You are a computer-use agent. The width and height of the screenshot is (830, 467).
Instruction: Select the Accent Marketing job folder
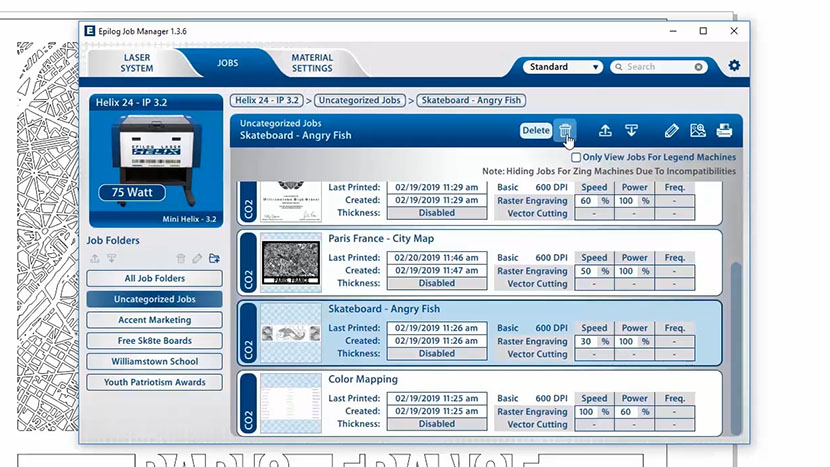[x=153, y=320]
